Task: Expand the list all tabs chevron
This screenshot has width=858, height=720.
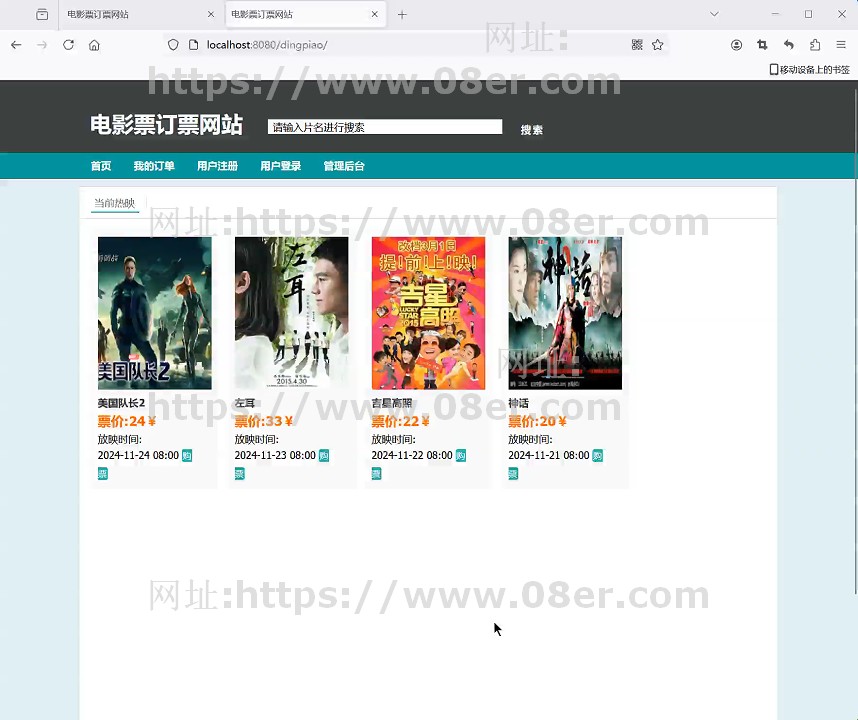Action: tap(714, 14)
